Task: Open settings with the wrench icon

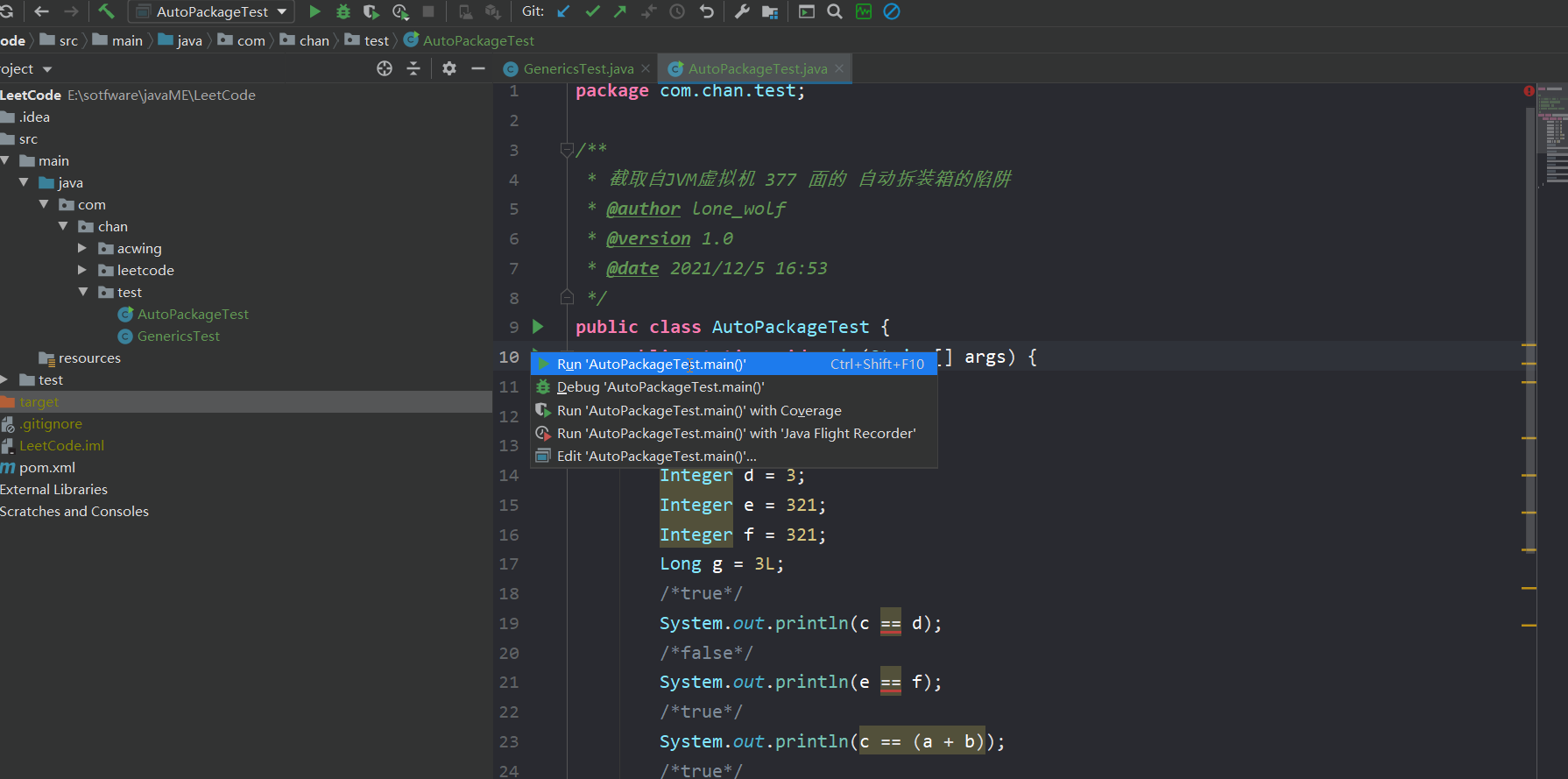Action: [742, 11]
